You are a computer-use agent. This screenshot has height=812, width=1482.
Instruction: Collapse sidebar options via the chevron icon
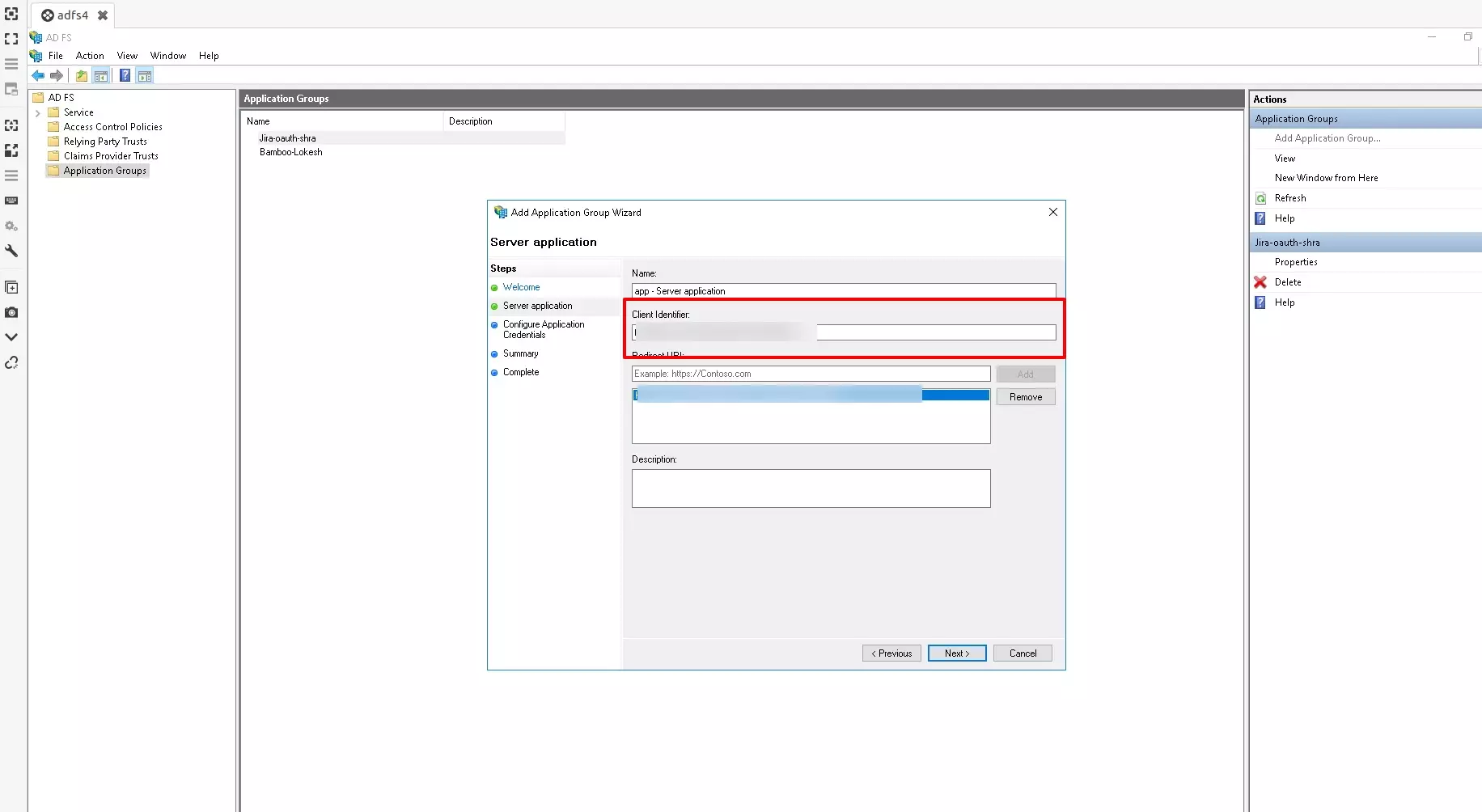(11, 336)
